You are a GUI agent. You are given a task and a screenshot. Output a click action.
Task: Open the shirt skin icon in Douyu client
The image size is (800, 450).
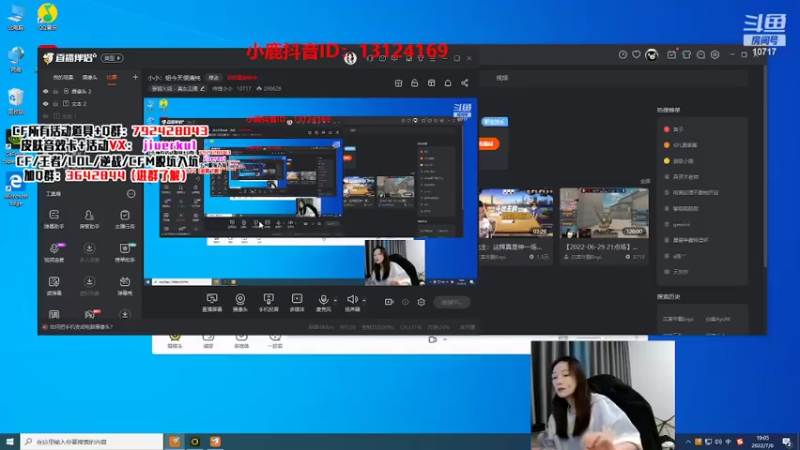(x=686, y=55)
